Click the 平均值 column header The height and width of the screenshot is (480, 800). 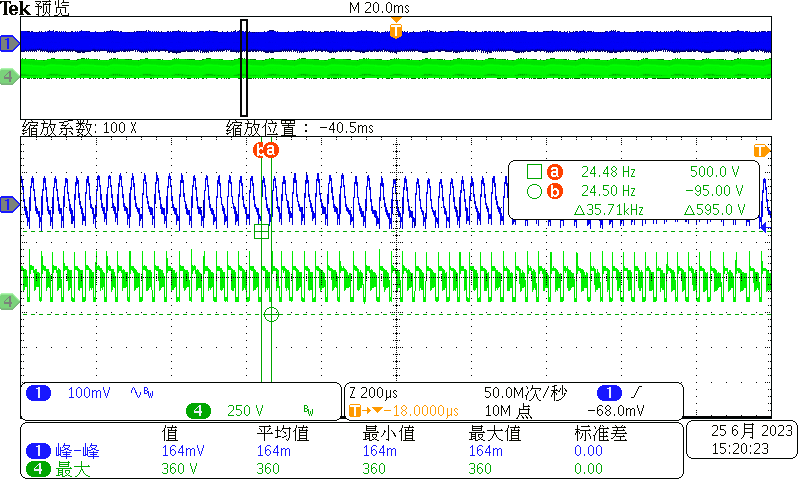tap(283, 434)
